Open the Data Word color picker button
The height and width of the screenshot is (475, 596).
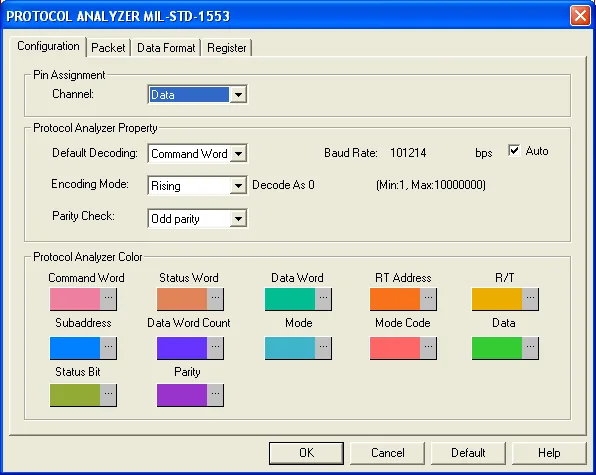point(323,299)
